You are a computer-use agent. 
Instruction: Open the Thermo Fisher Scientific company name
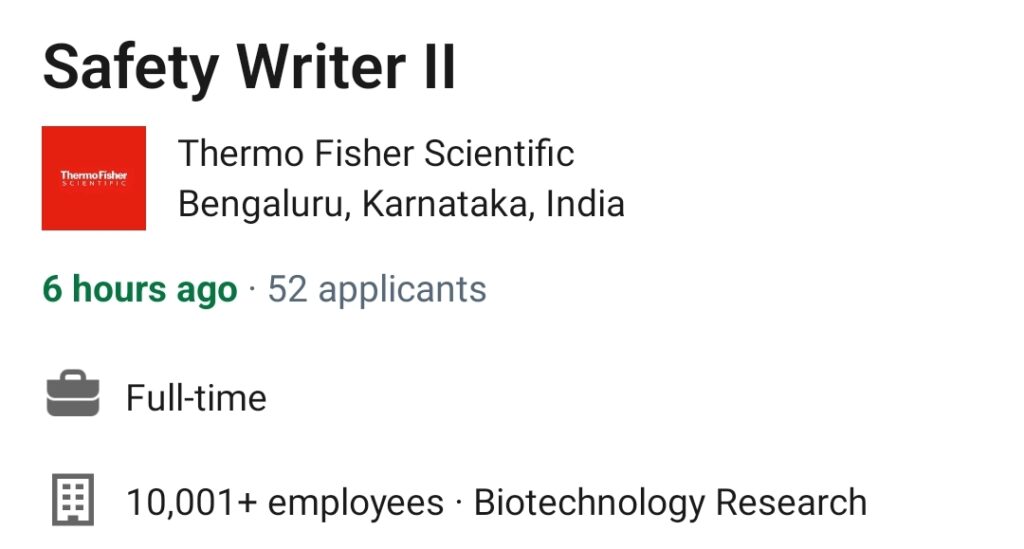pyautogui.click(x=376, y=154)
